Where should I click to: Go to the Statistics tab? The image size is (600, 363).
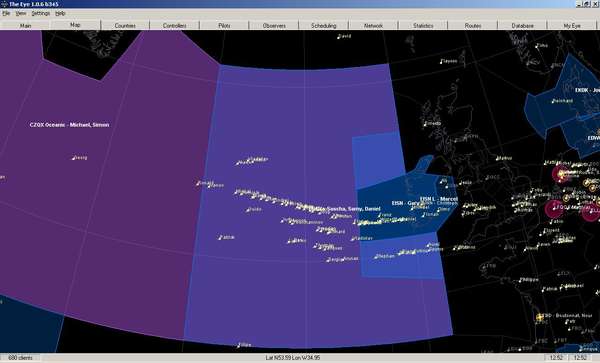[x=423, y=26]
